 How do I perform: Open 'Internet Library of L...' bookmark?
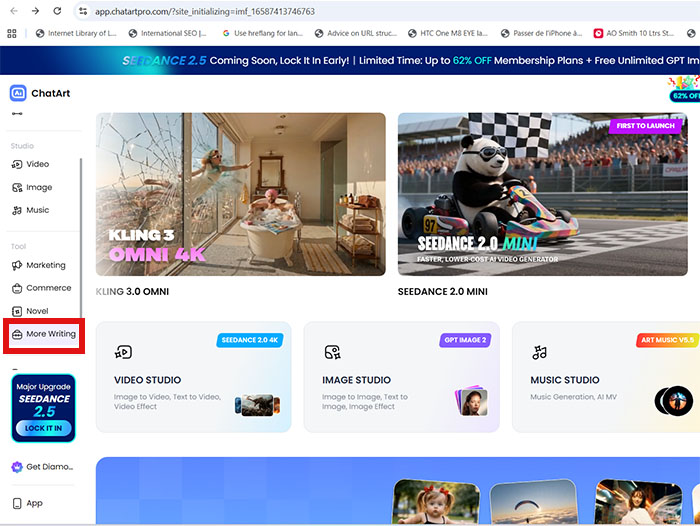tap(76, 33)
